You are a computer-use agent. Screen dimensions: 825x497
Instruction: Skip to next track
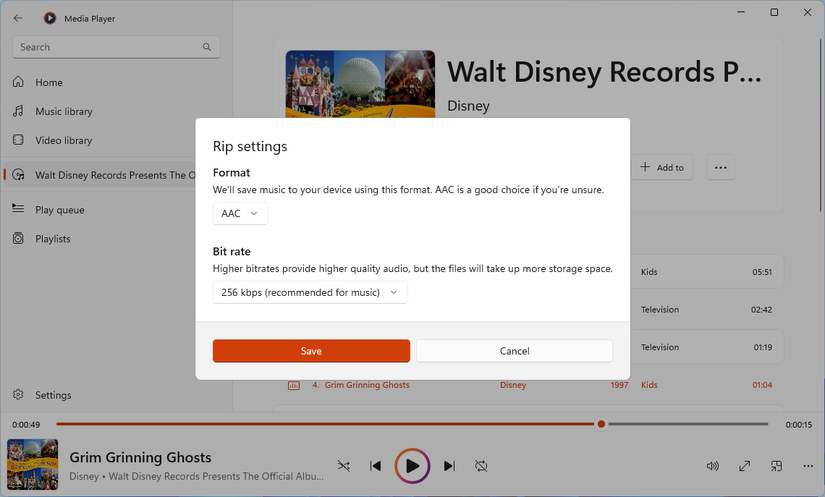pos(449,466)
